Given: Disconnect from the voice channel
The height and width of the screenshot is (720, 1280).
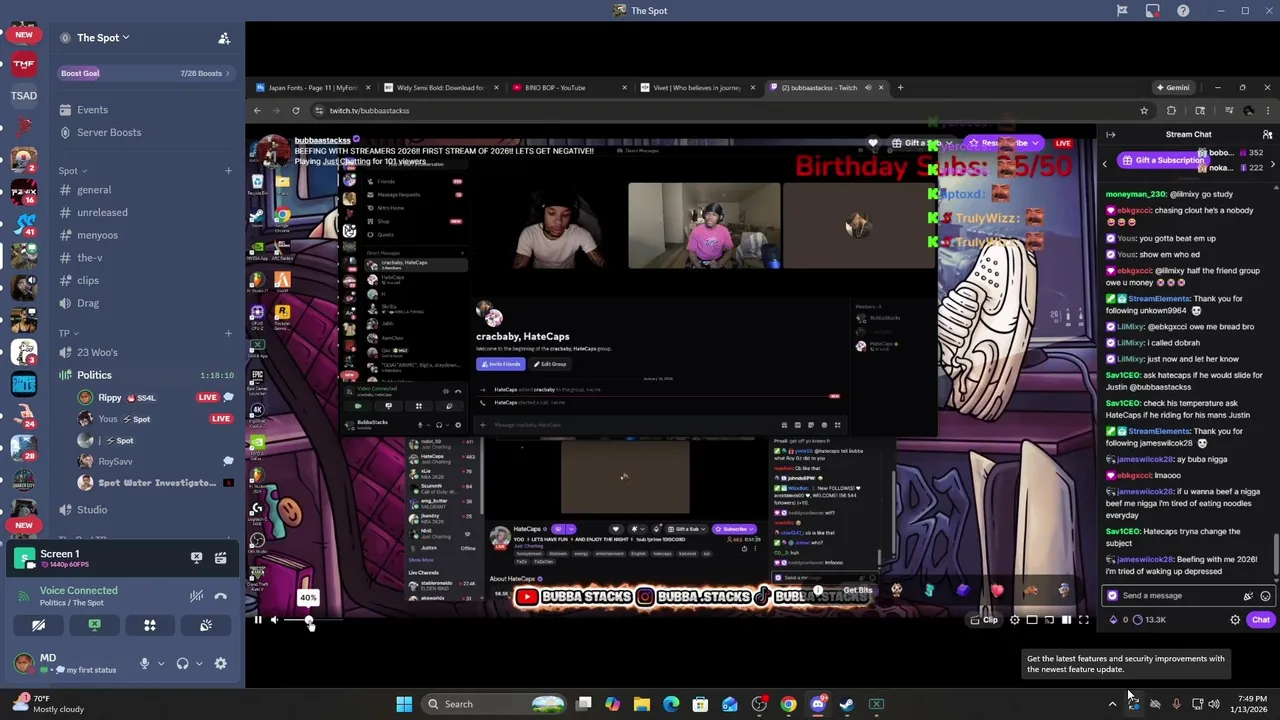Looking at the screenshot, I should pos(220,596).
